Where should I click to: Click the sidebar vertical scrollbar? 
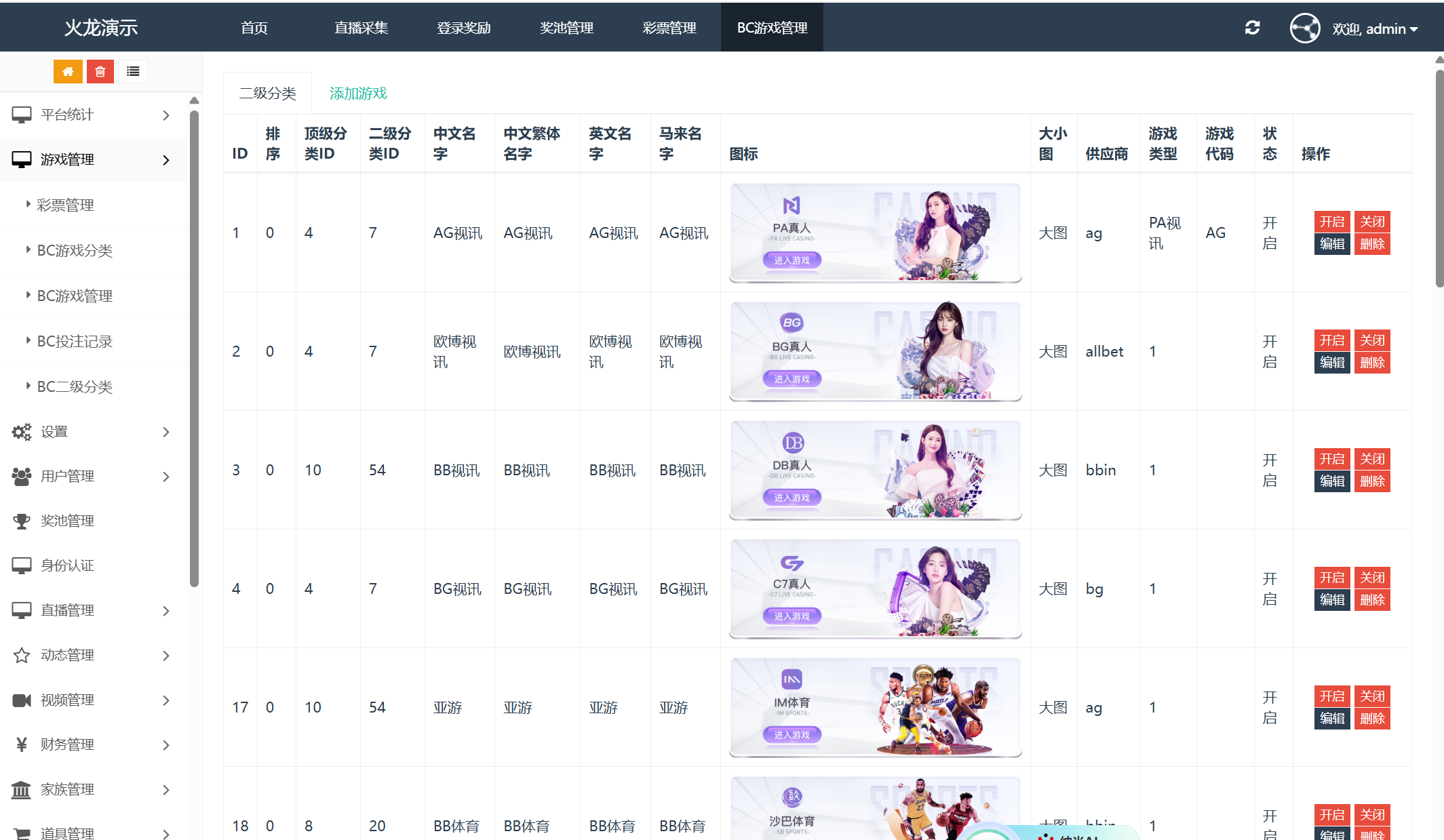(194, 339)
